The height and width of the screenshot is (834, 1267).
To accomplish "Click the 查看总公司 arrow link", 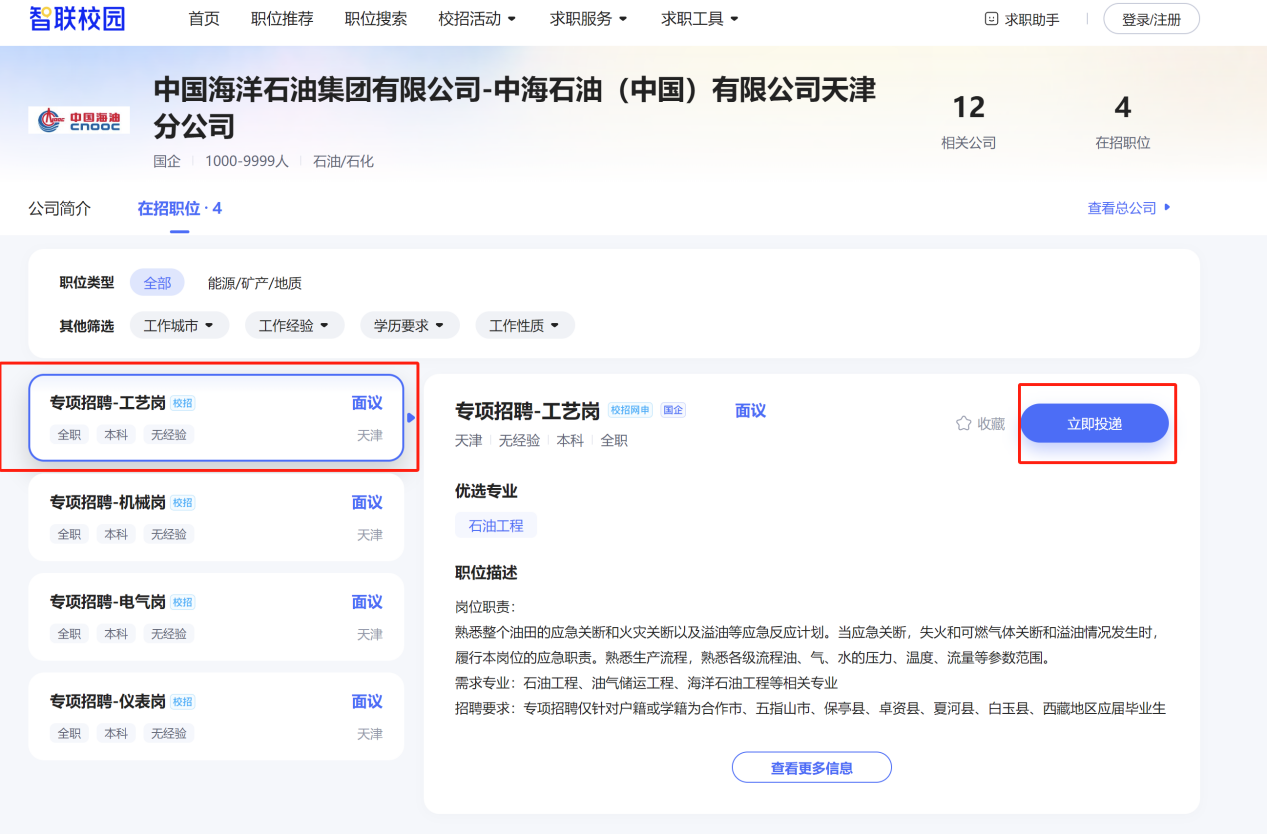I will click(x=1129, y=208).
